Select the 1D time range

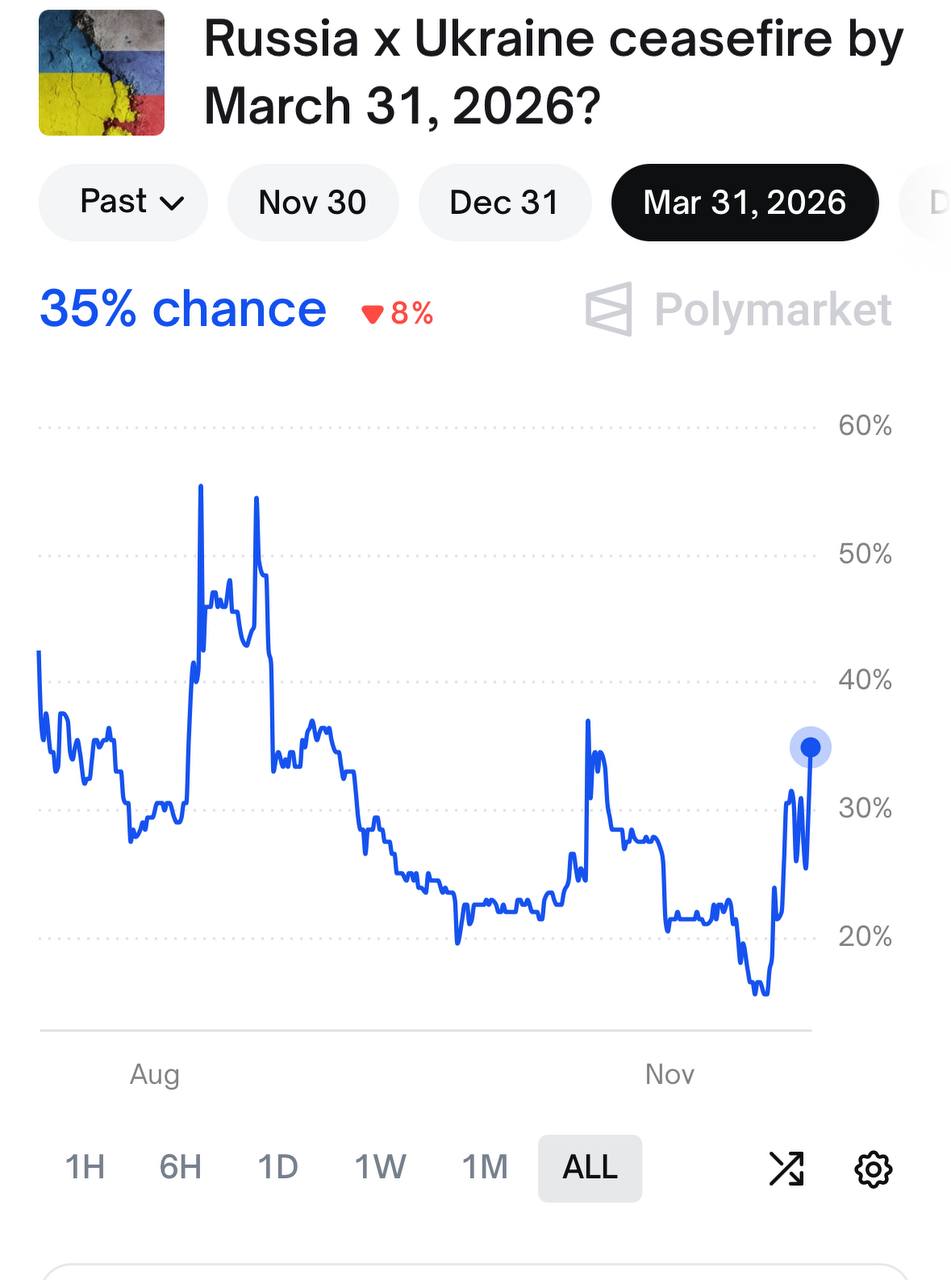click(x=279, y=1168)
